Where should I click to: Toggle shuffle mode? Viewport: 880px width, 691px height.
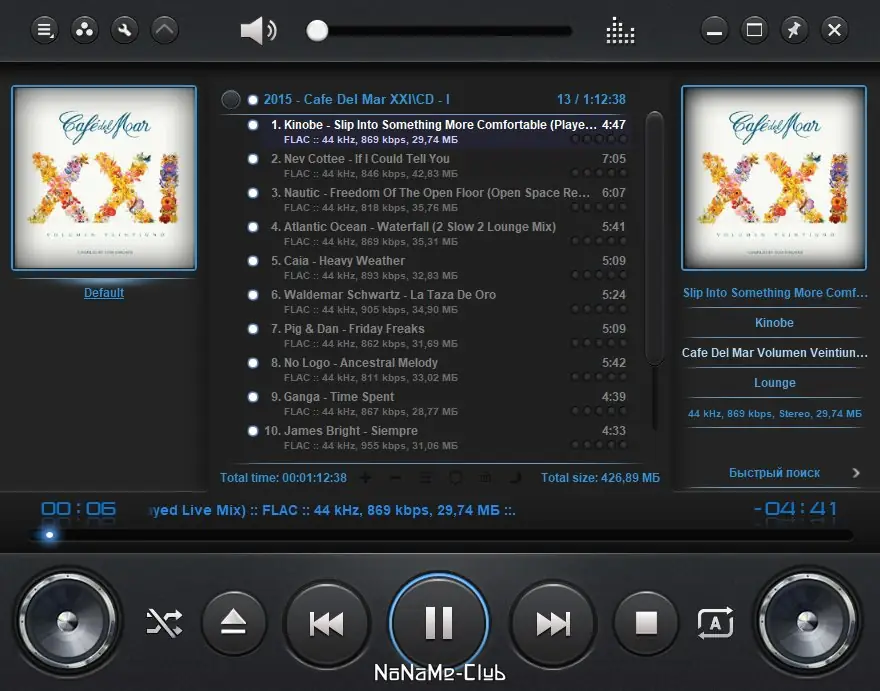coord(164,623)
